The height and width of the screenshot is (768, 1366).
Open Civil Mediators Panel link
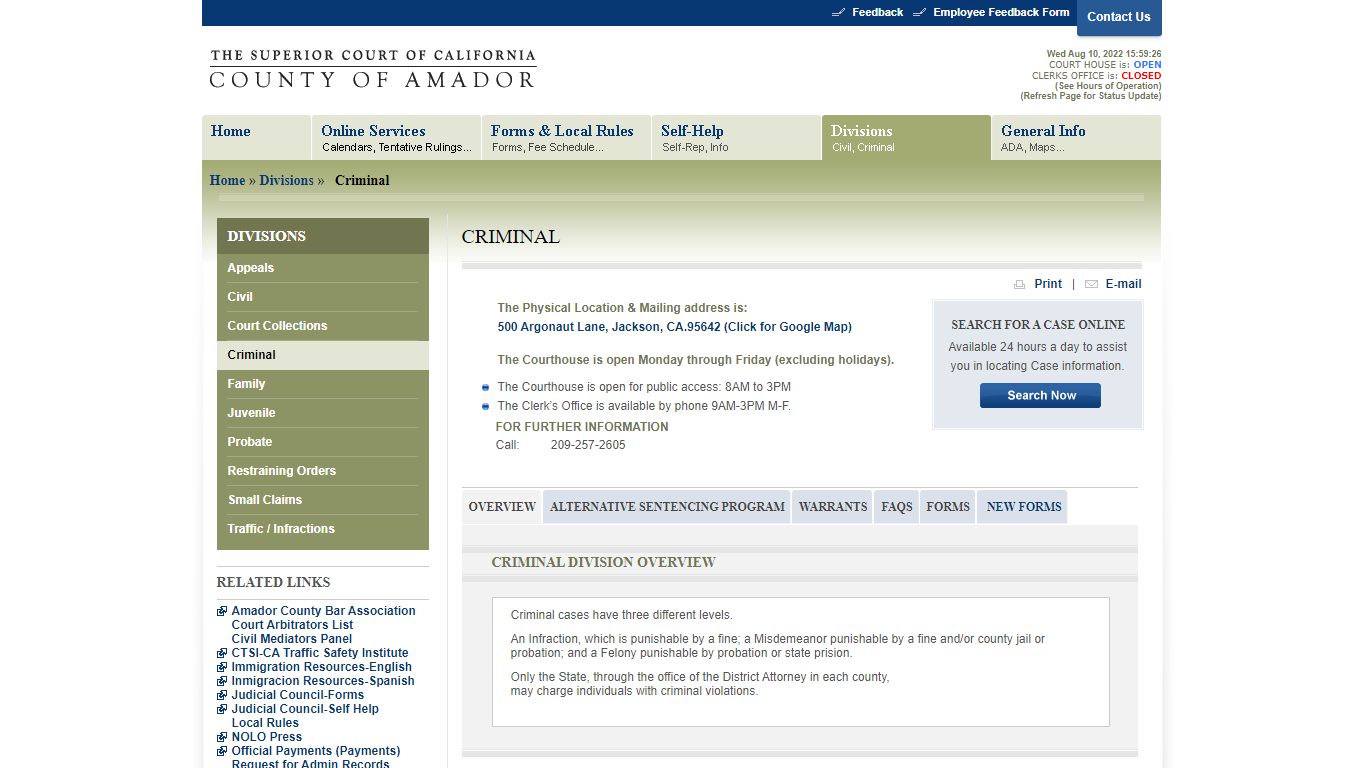tap(292, 639)
